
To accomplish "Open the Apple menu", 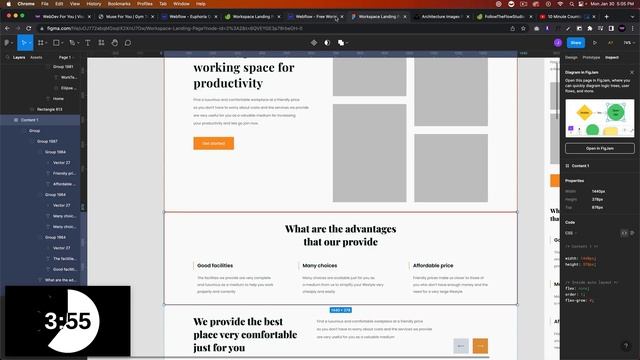I will tap(8, 4).
